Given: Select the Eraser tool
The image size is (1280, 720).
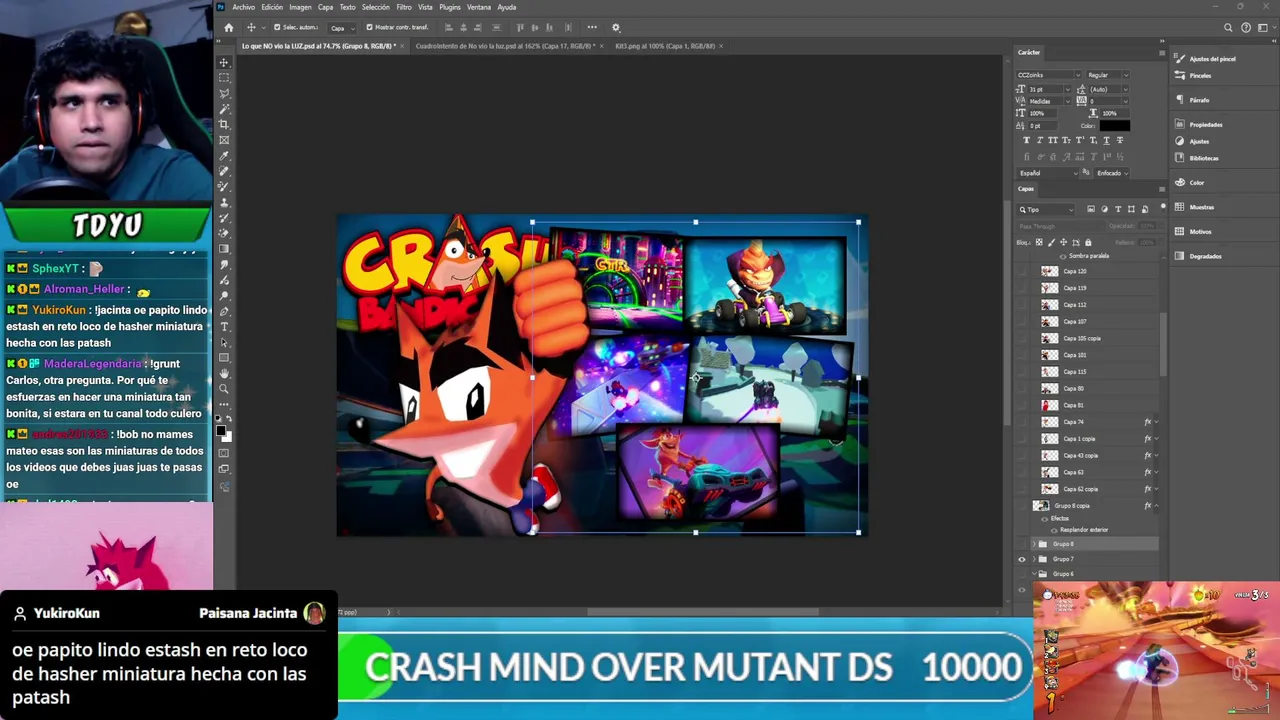Looking at the screenshot, I should coord(224,233).
